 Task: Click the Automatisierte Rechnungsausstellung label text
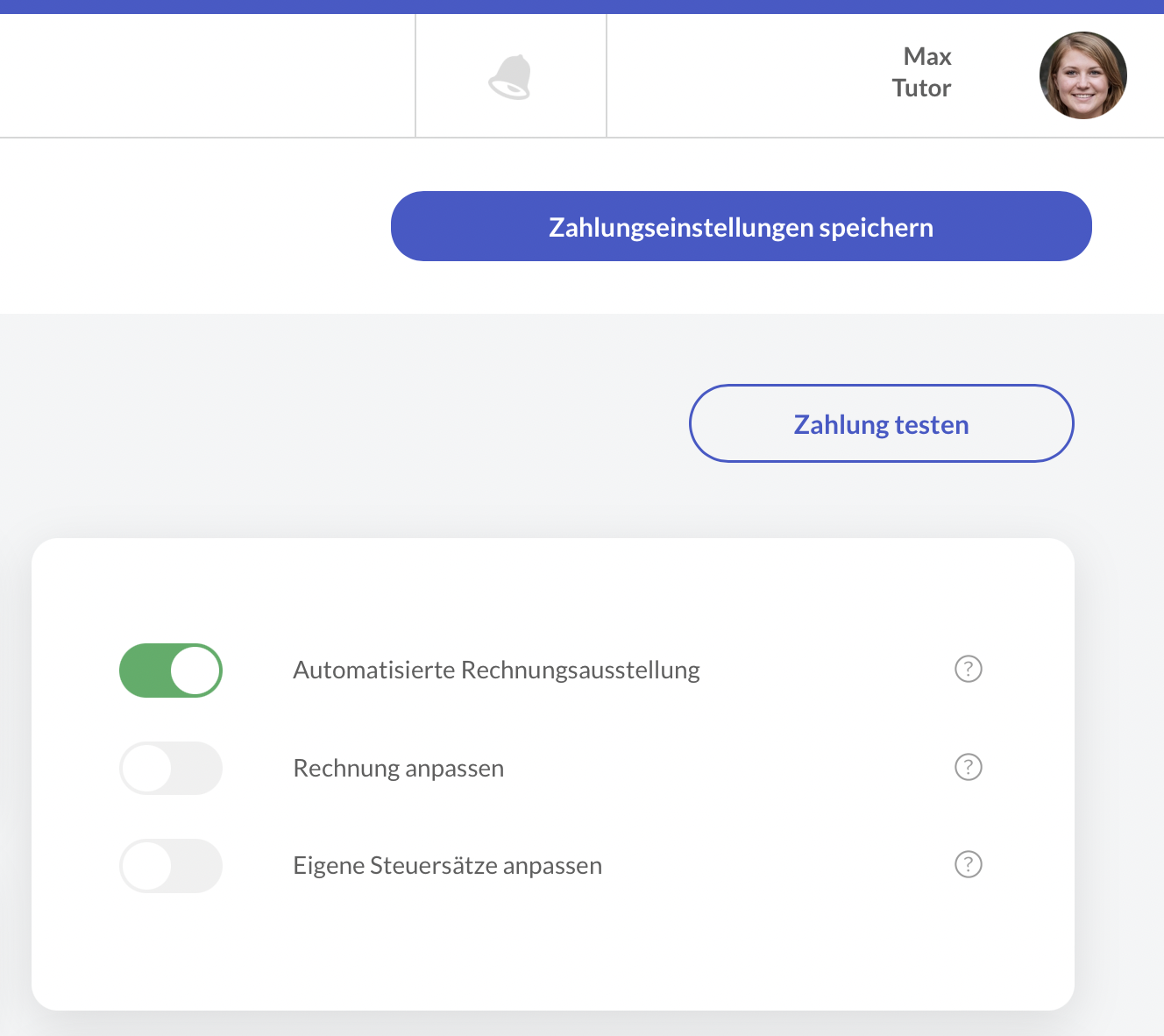click(x=496, y=671)
